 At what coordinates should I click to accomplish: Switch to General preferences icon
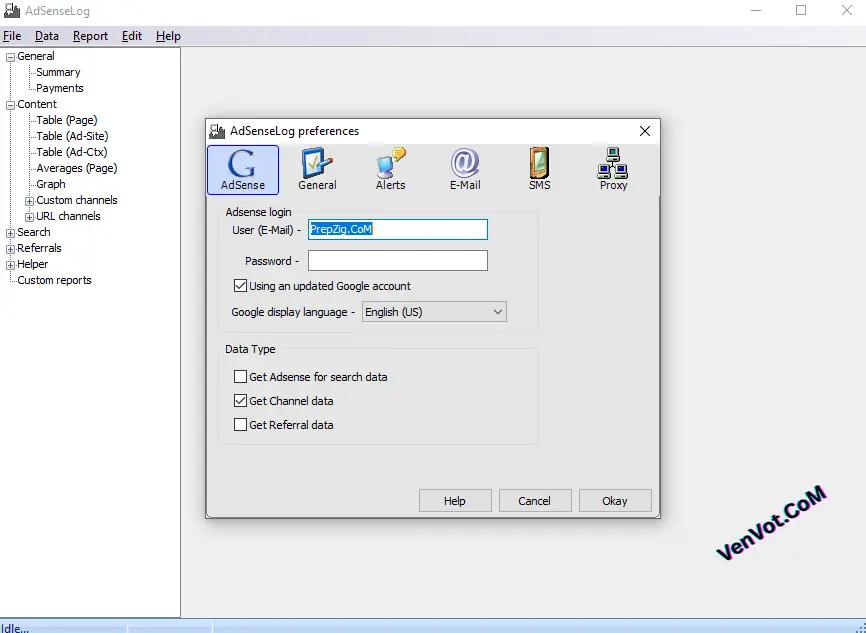point(317,170)
